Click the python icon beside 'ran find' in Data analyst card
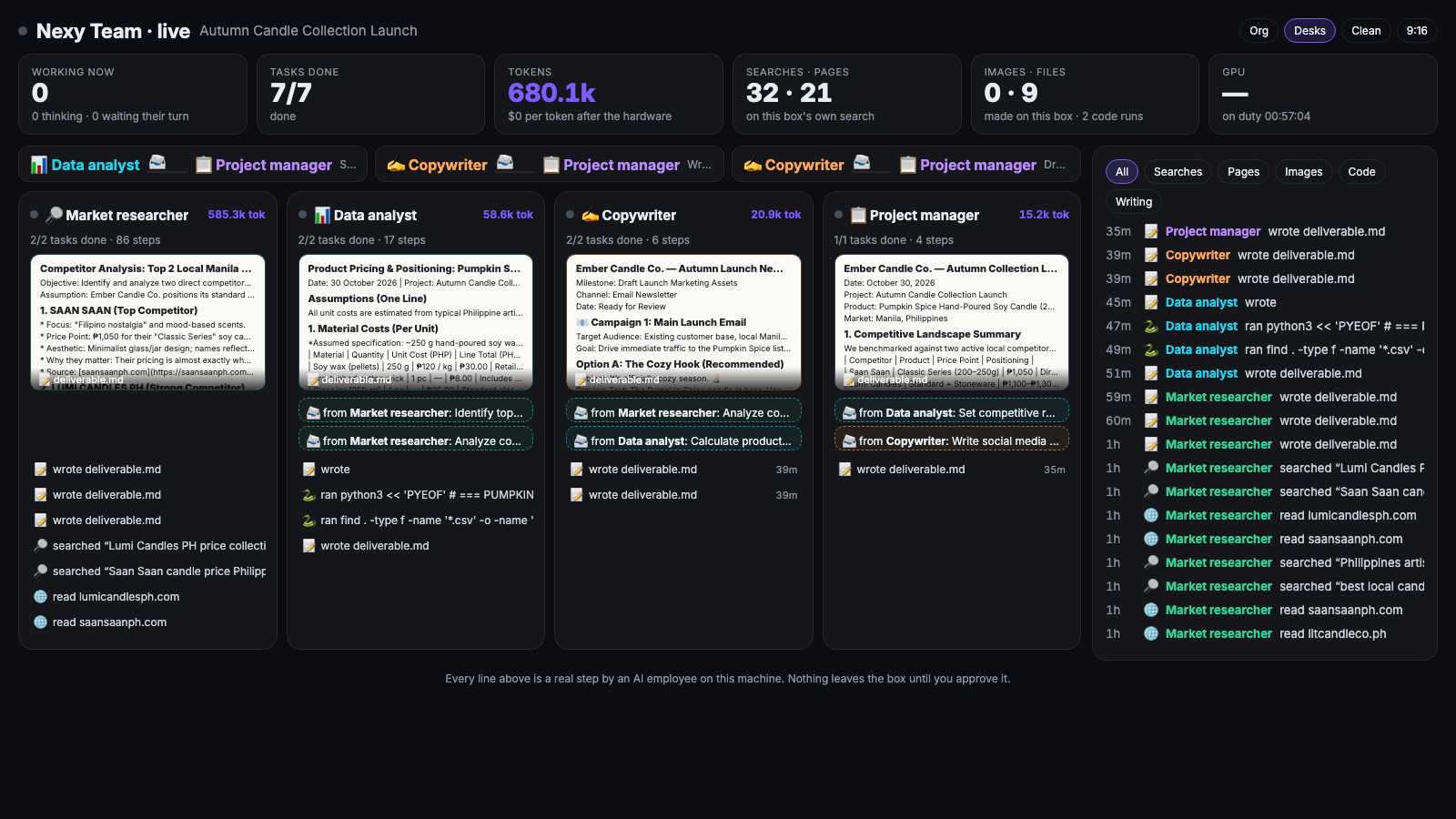Viewport: 1456px width, 819px height. click(308, 521)
